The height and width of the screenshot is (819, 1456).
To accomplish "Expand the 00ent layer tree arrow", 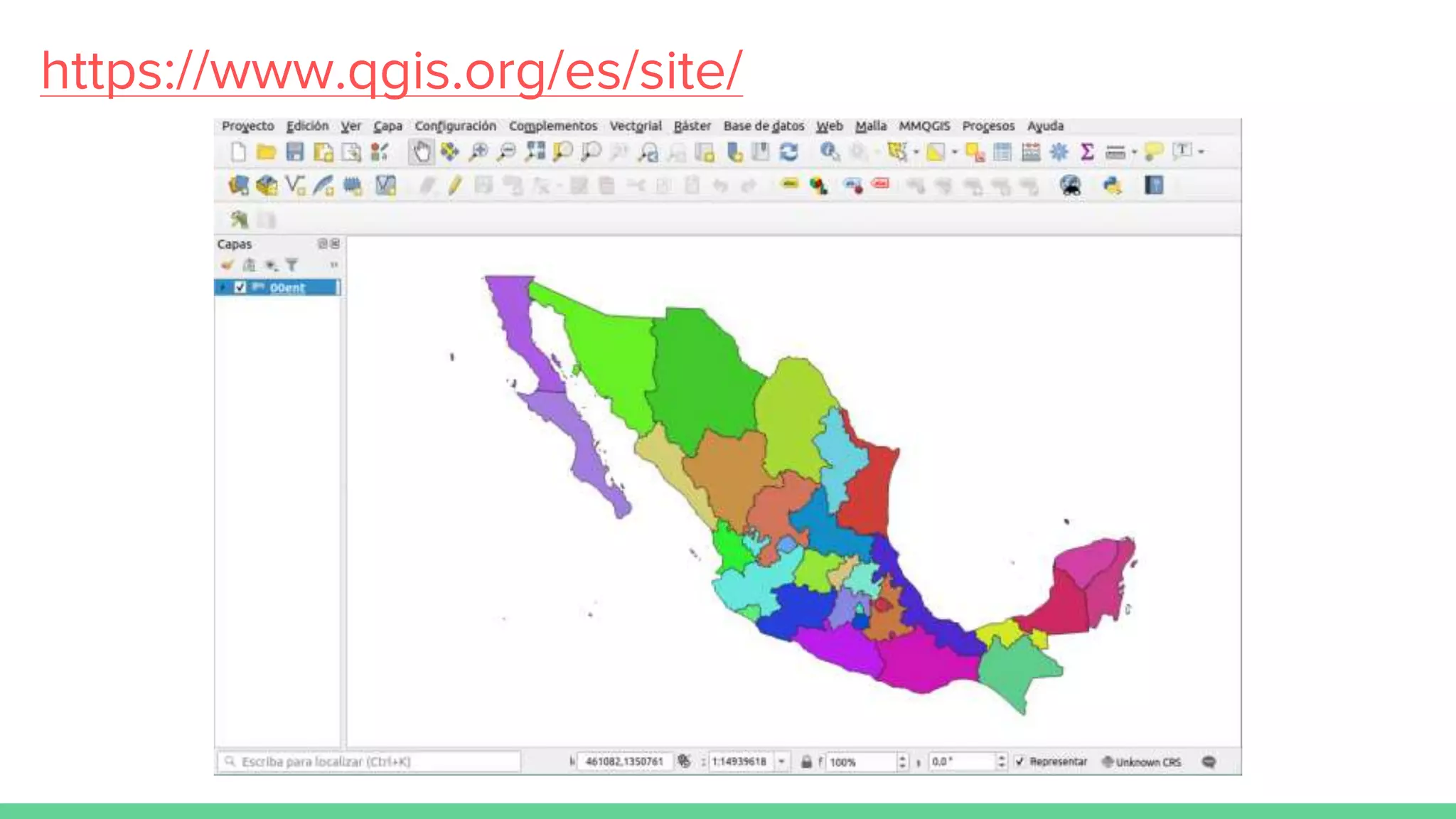I will pos(223,287).
